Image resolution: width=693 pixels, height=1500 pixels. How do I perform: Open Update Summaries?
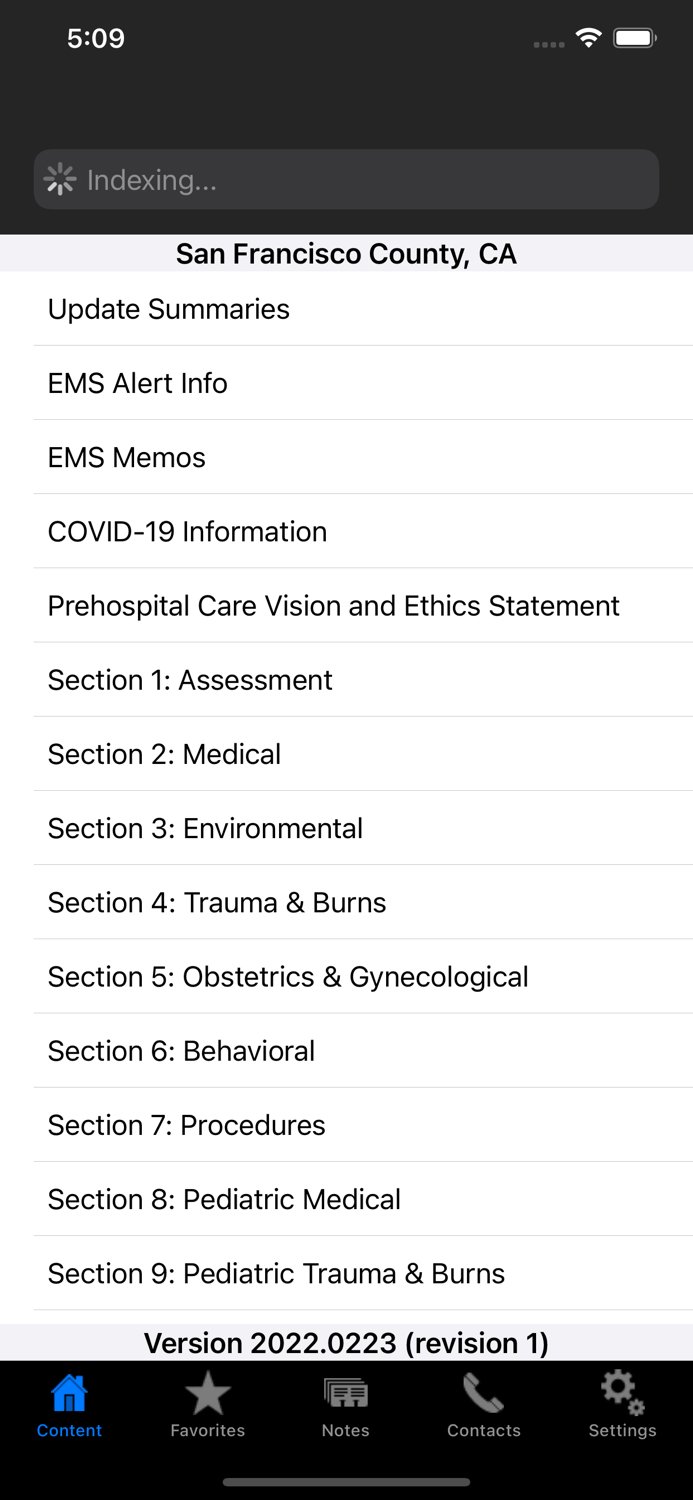tap(168, 309)
